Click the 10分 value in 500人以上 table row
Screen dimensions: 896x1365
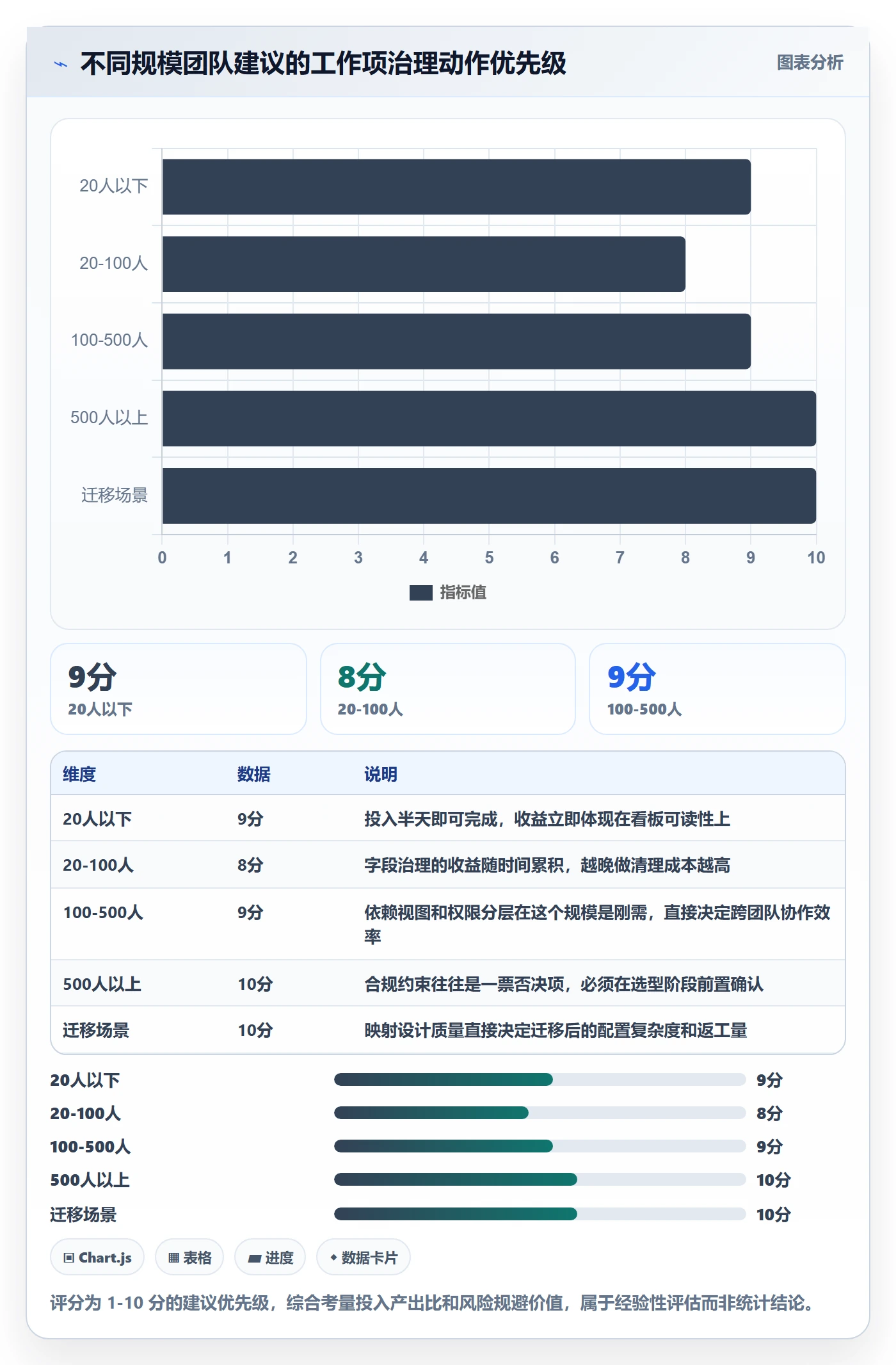pos(255,984)
